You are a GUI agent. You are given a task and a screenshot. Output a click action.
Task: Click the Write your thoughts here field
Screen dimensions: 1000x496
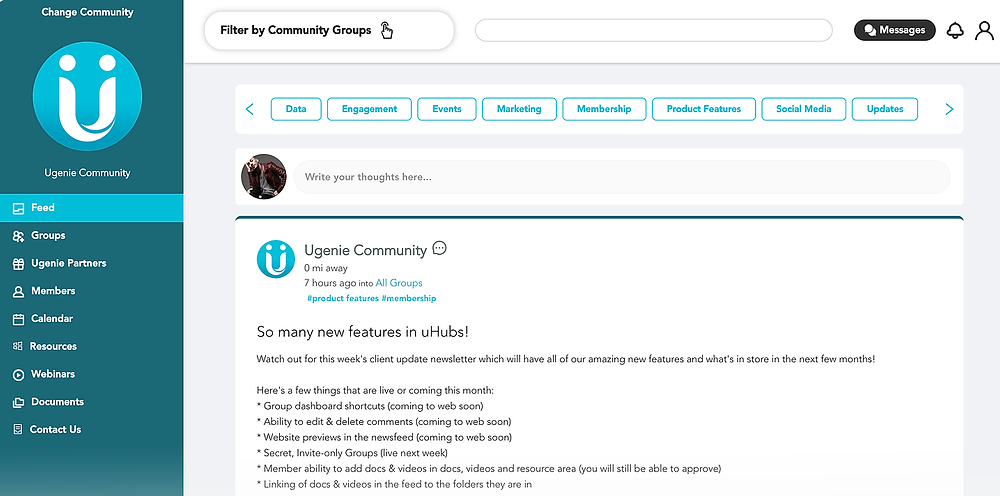622,177
